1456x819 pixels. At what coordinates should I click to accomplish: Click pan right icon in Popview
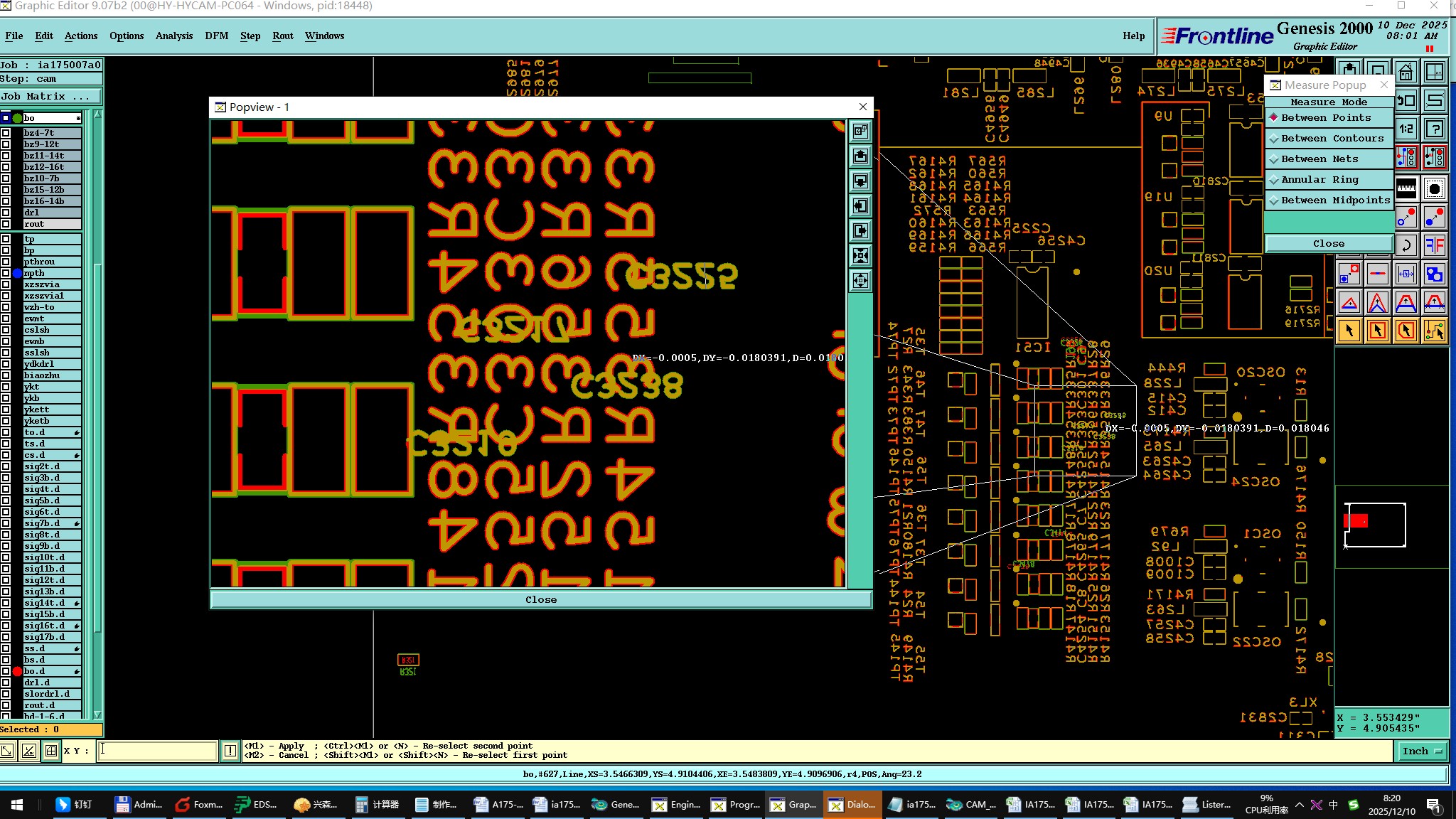860,231
